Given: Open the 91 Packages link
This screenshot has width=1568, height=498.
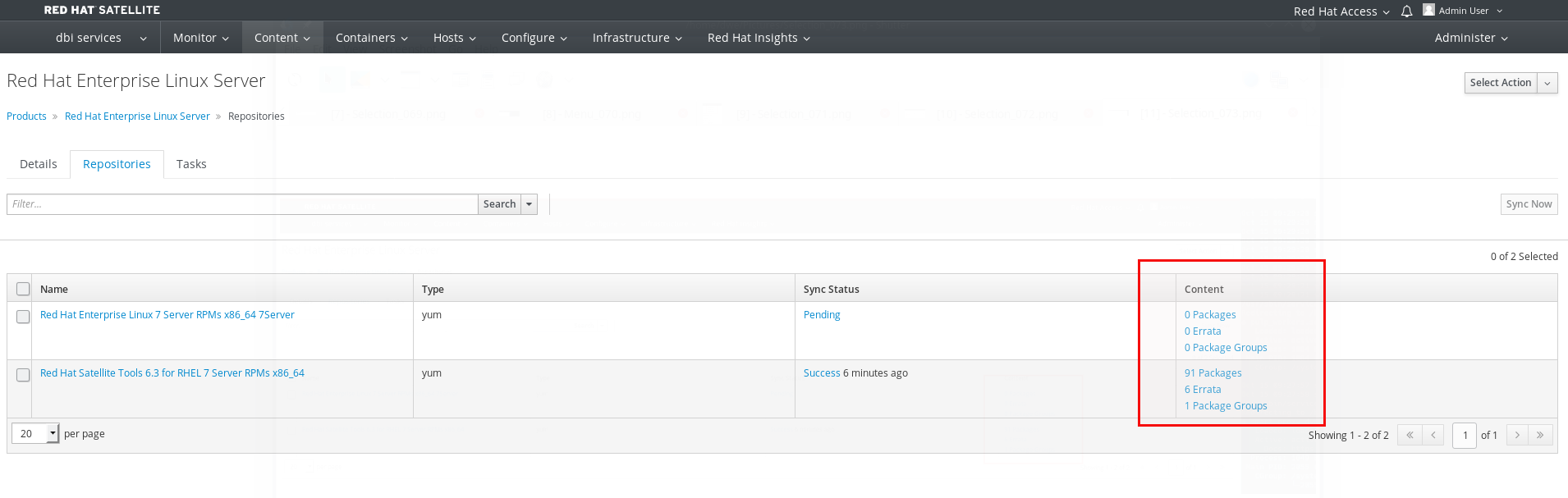Looking at the screenshot, I should (1213, 373).
